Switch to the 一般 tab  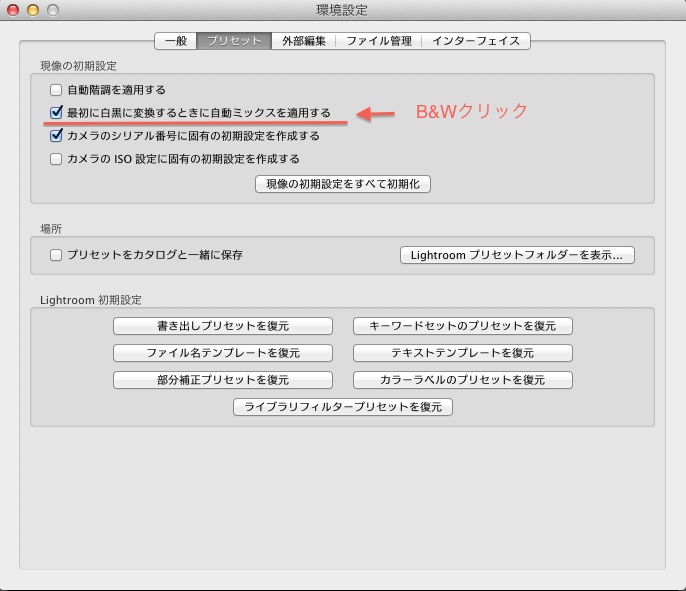point(175,41)
